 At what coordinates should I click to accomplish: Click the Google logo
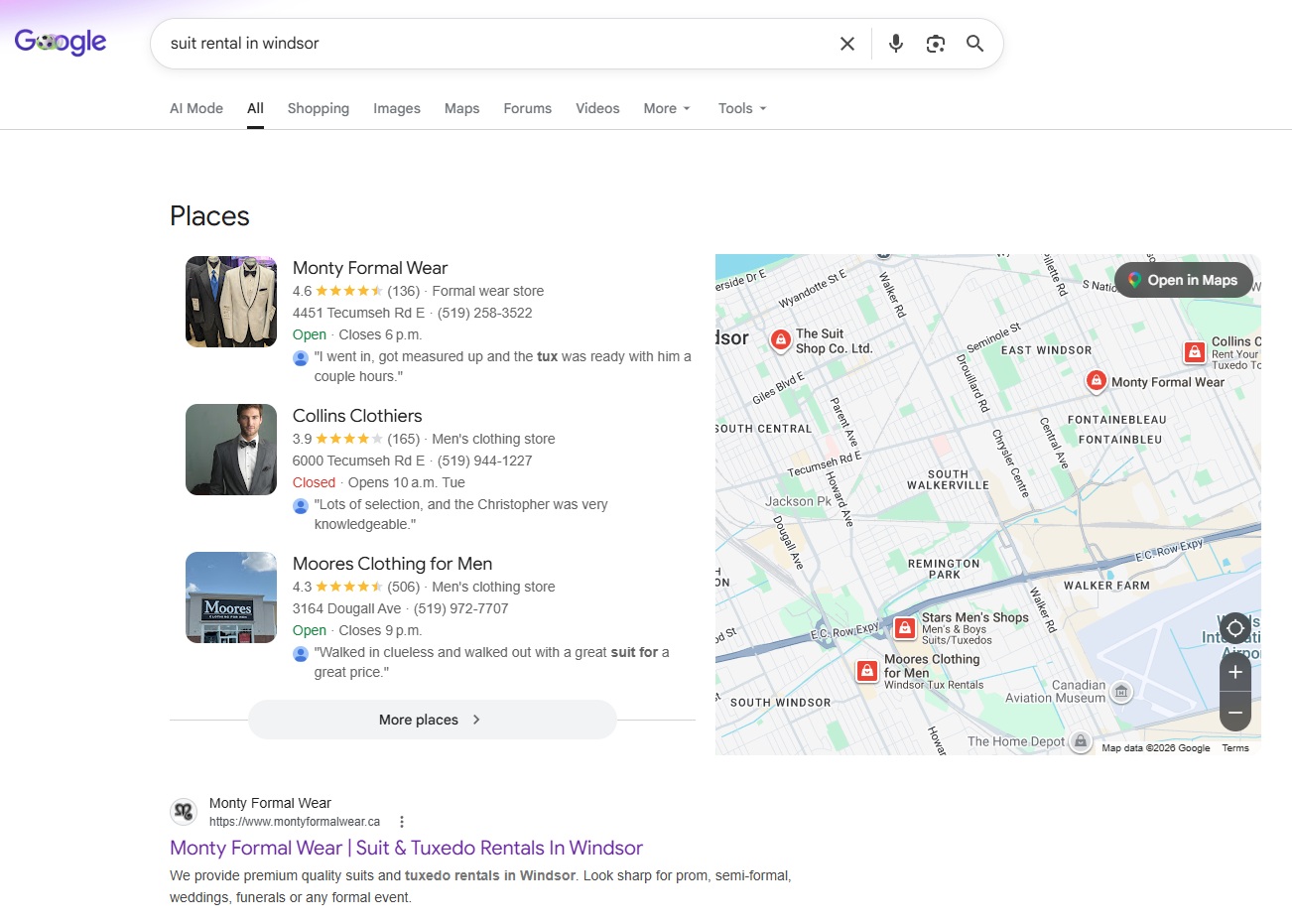click(61, 42)
